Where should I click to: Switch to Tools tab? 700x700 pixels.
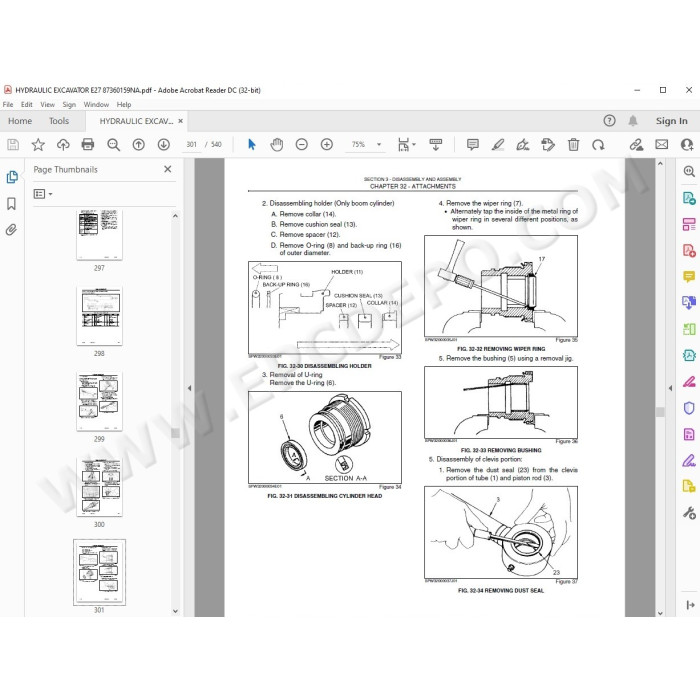(59, 121)
